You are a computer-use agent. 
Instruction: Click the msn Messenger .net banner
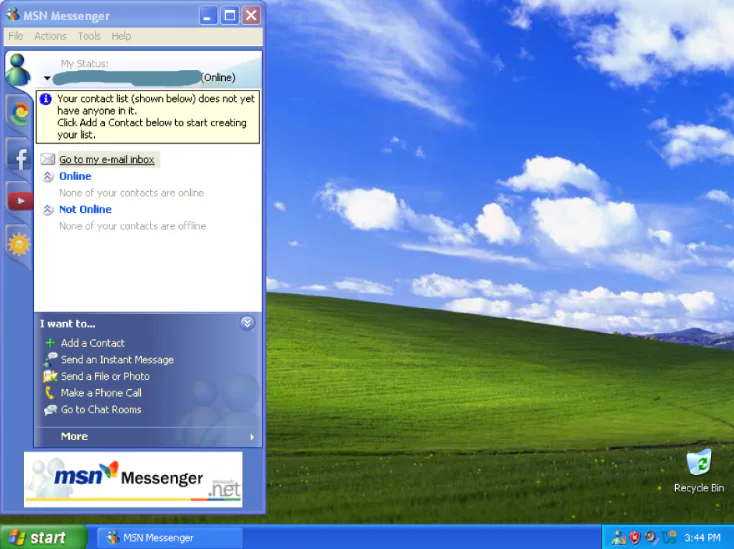point(133,479)
